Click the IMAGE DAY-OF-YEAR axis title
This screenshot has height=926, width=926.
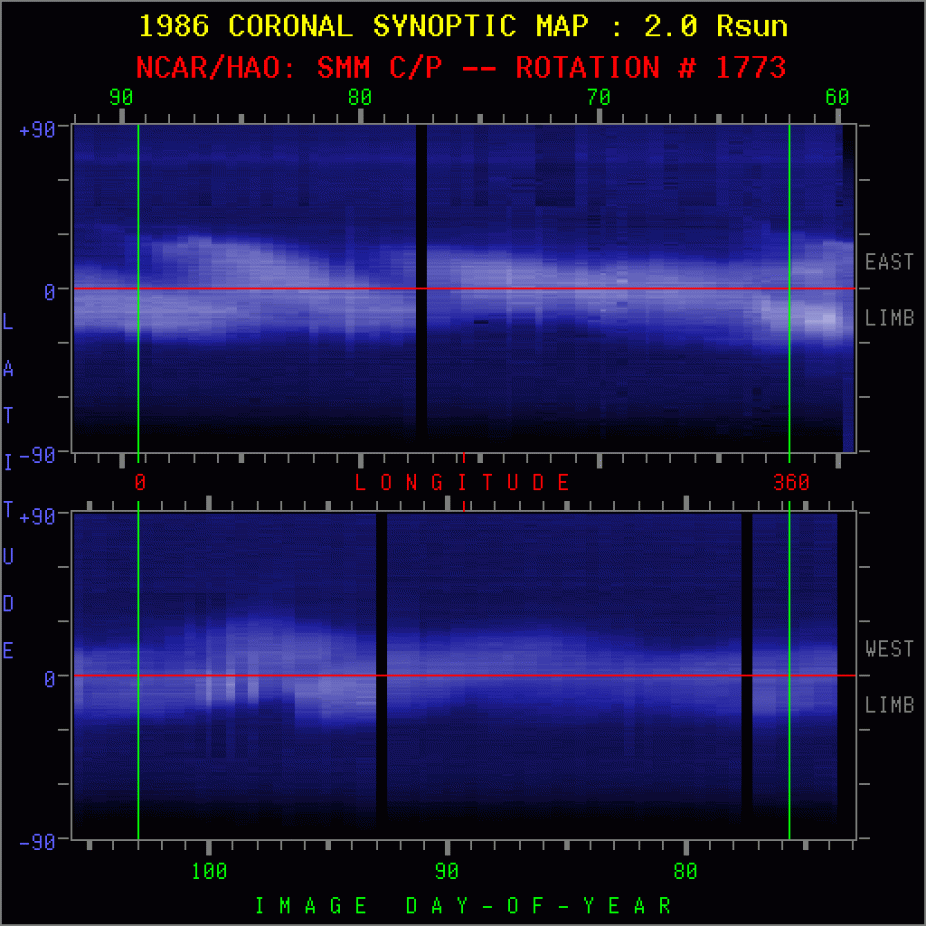point(461,905)
